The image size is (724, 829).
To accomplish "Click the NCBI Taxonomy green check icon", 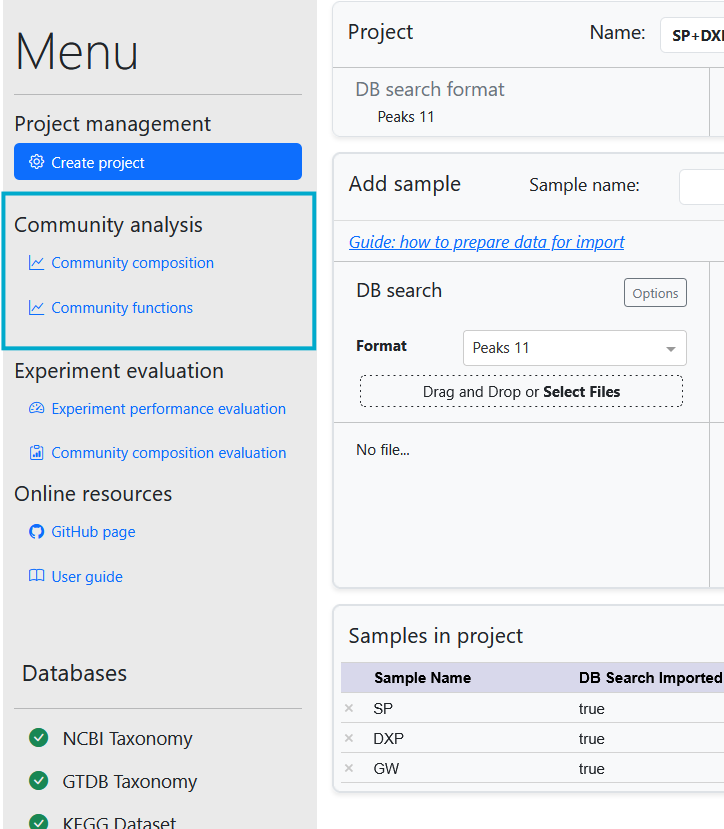I will pyautogui.click(x=39, y=738).
